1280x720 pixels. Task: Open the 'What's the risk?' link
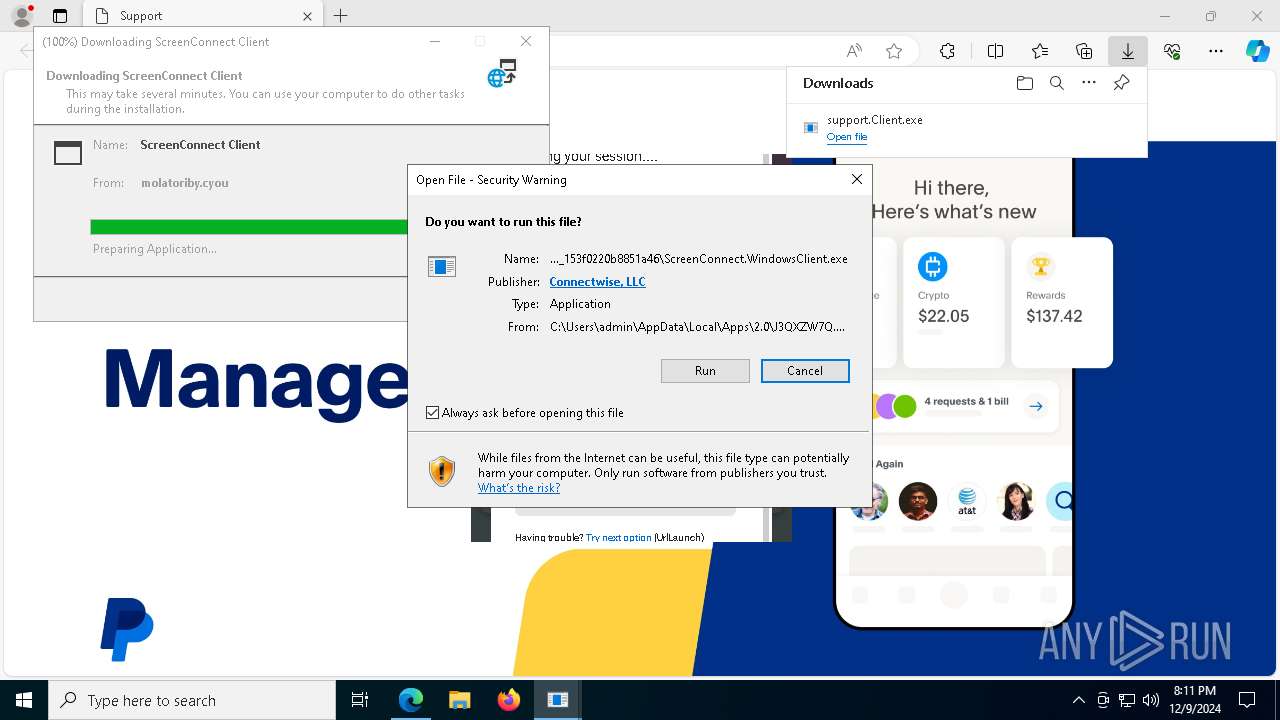(518, 488)
